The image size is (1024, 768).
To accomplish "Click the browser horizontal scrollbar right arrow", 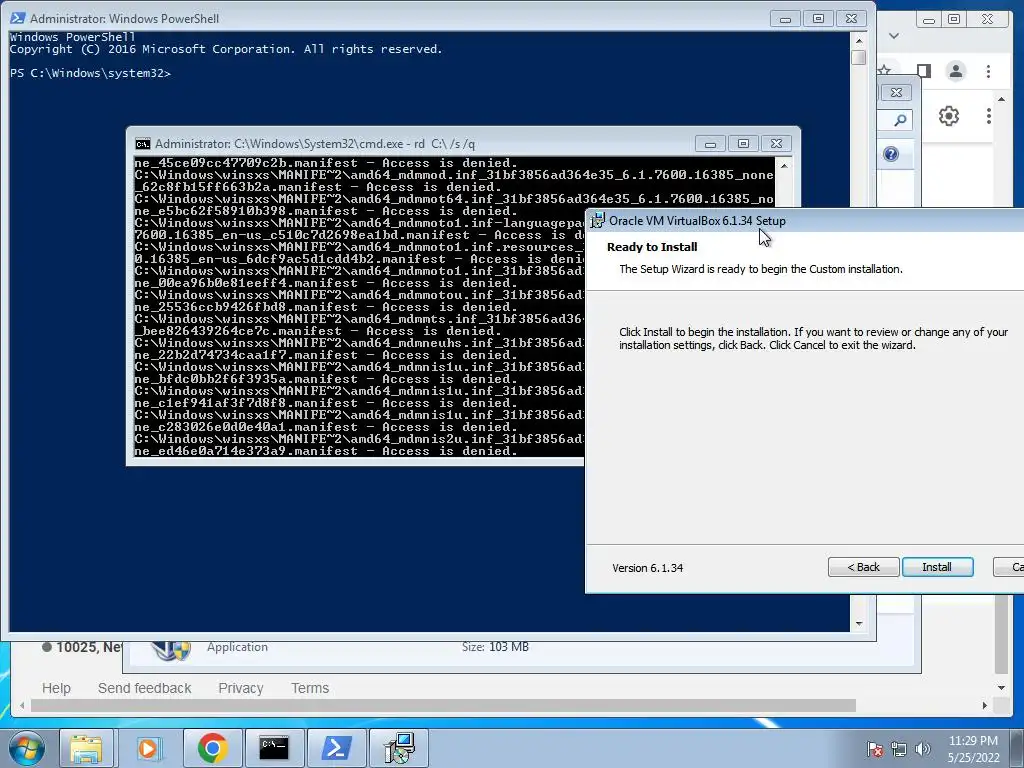I will point(984,705).
